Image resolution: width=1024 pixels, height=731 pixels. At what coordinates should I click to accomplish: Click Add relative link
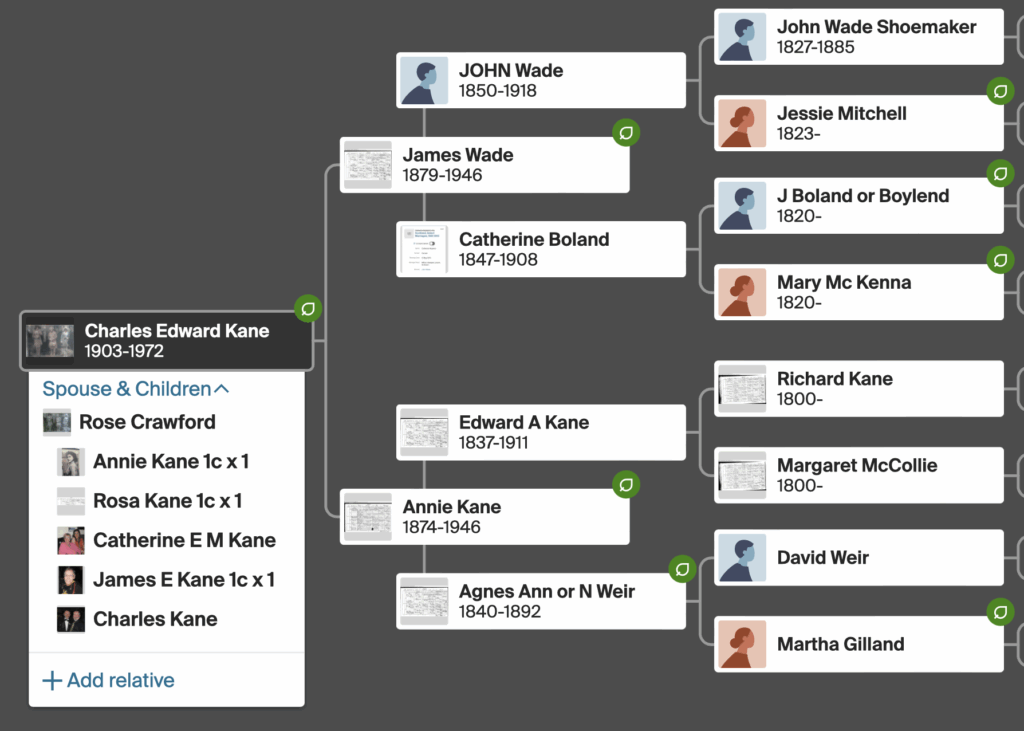108,681
